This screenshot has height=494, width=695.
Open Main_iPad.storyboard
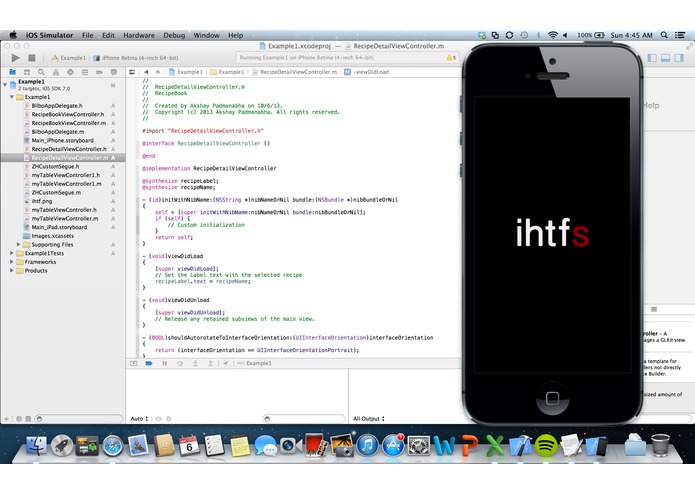pos(59,227)
